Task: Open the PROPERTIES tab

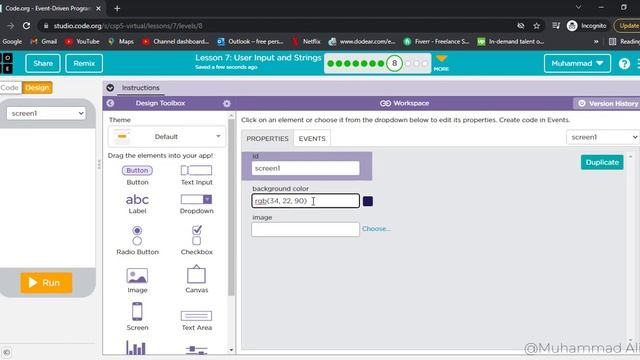Action: [x=267, y=139]
